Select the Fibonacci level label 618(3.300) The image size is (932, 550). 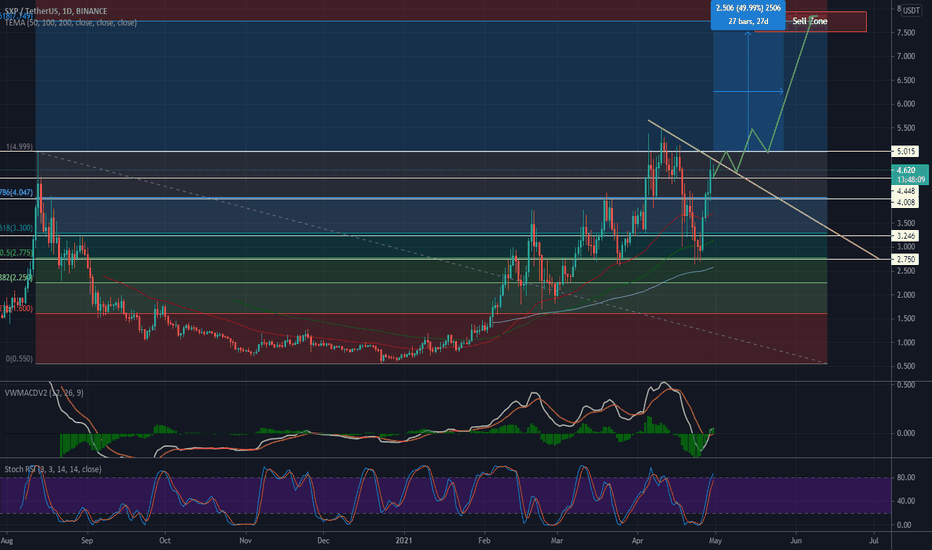pyautogui.click(x=17, y=228)
